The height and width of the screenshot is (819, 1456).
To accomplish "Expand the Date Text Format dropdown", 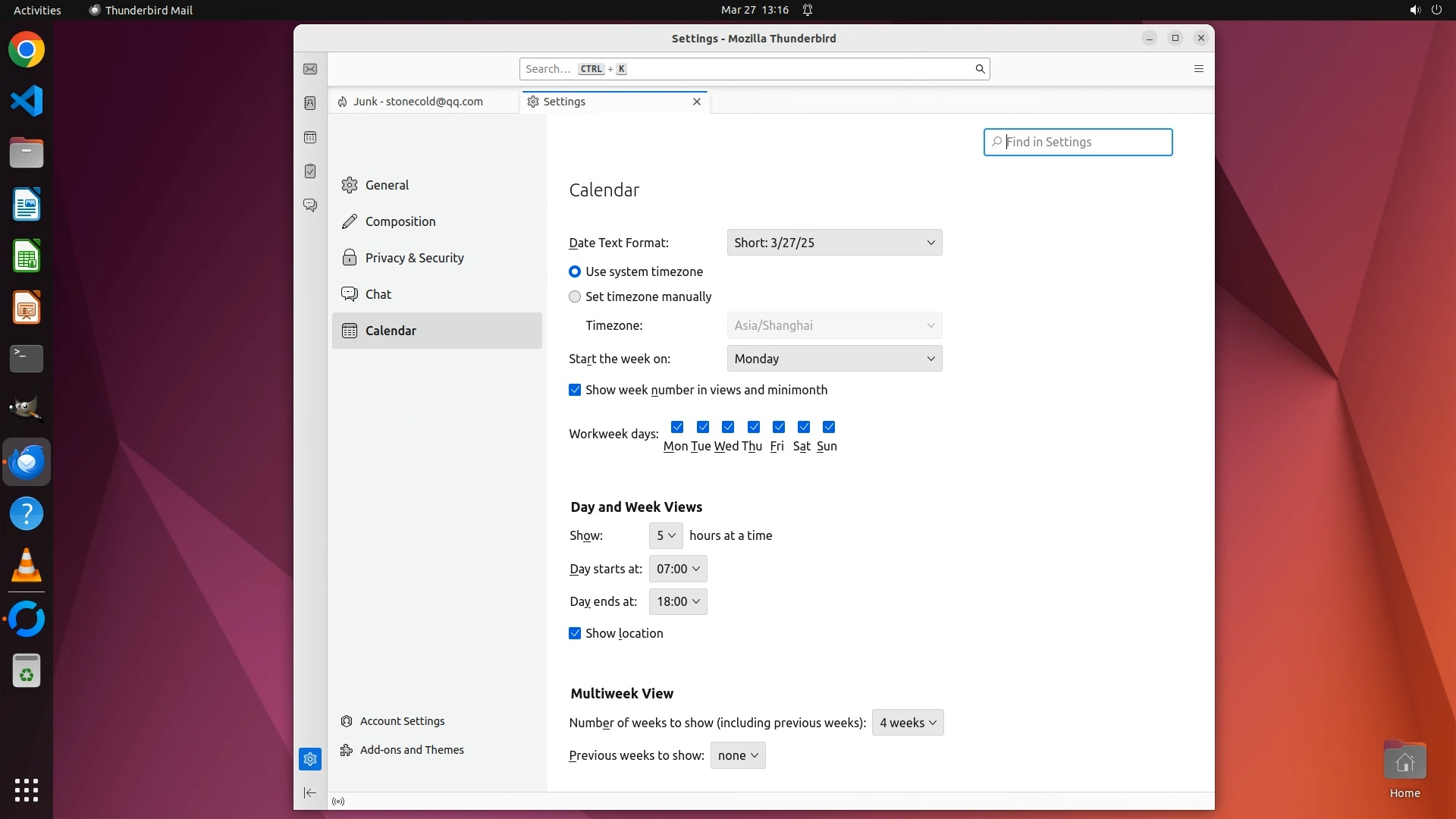I will pos(834,243).
